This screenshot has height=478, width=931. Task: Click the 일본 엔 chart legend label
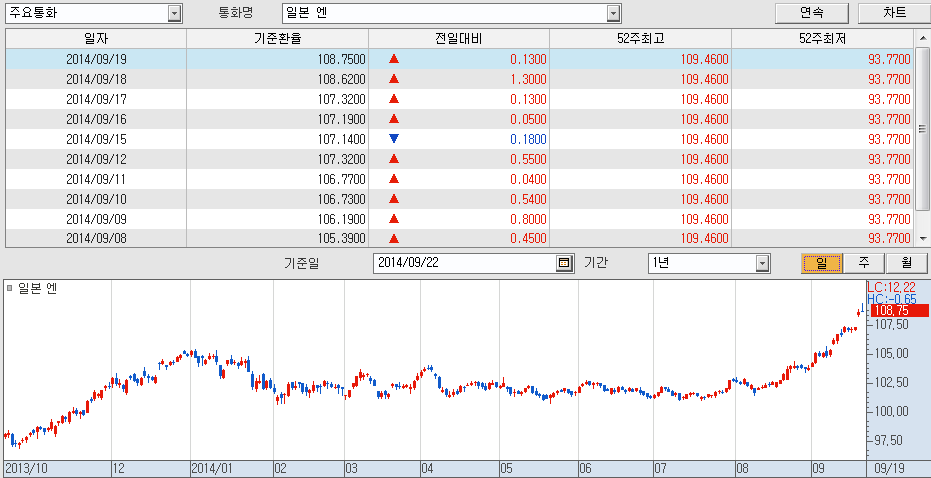click(37, 289)
